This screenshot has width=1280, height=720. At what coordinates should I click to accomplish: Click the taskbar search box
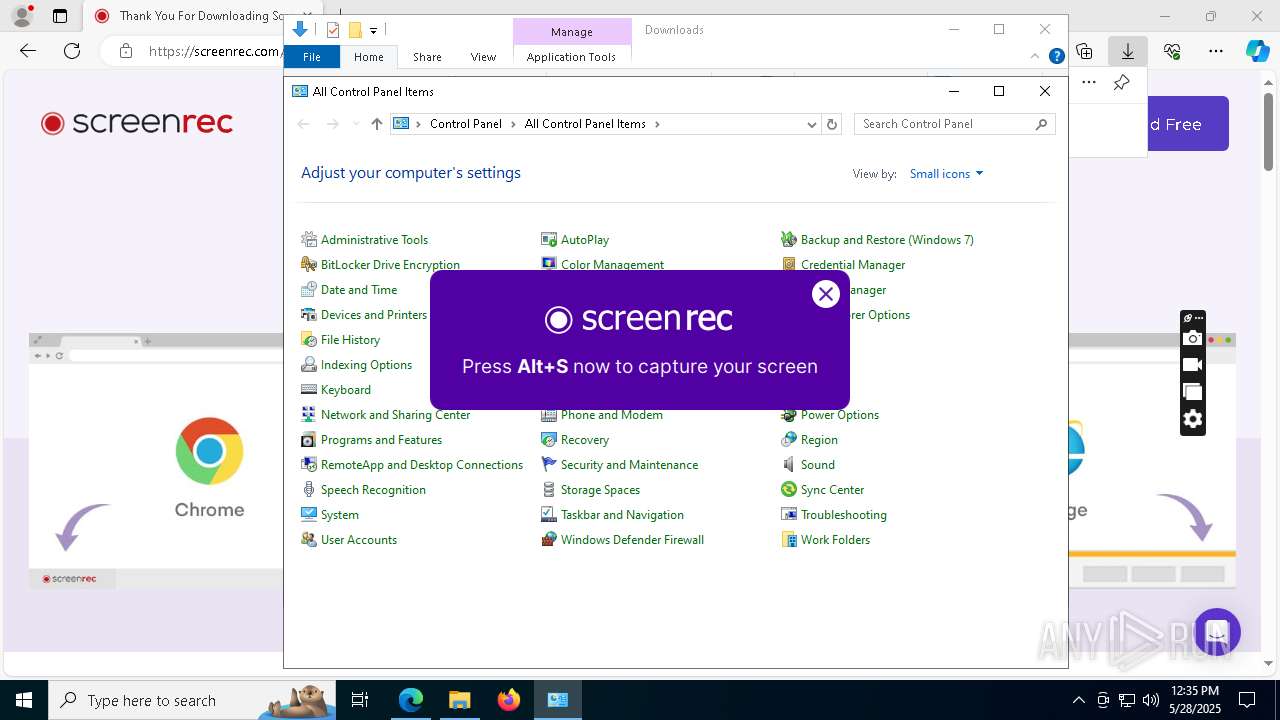tap(192, 700)
